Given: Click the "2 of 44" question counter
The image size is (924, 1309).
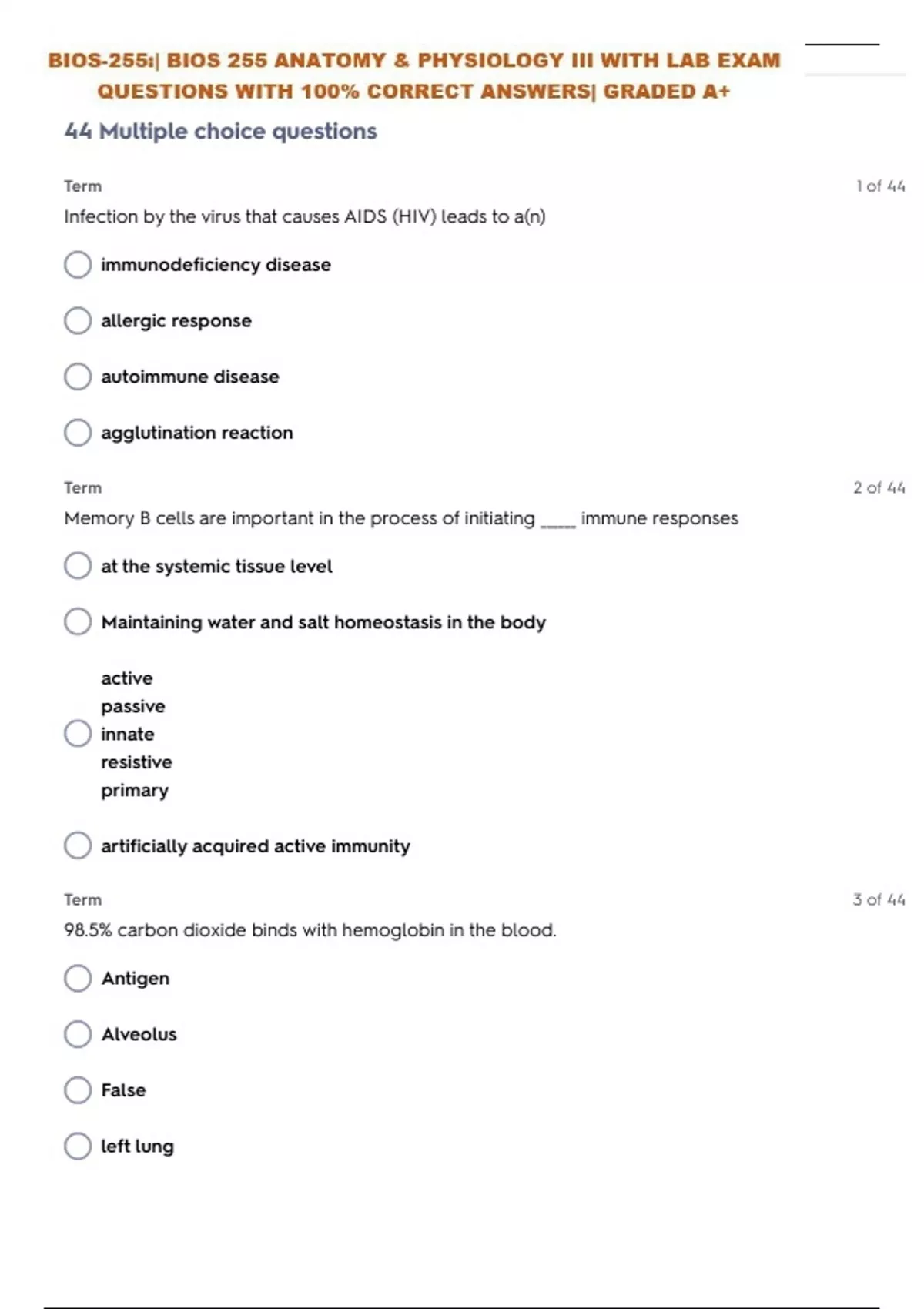Looking at the screenshot, I should (879, 487).
